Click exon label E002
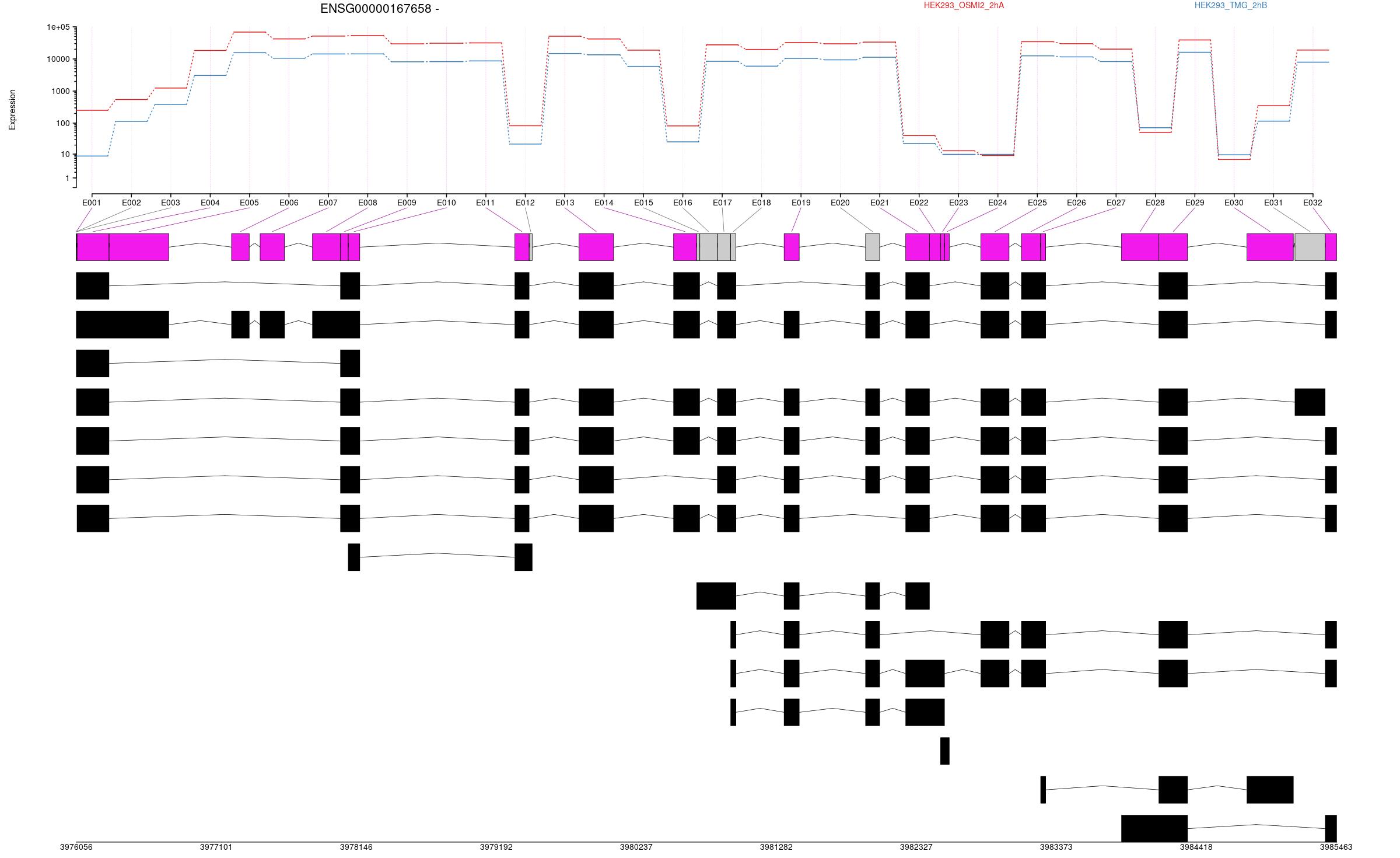This screenshot has height=858, width=1400. point(131,203)
